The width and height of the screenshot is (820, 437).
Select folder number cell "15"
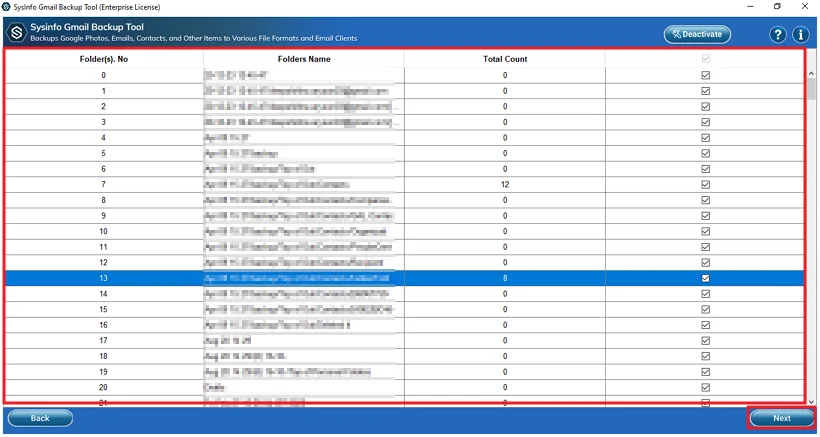click(104, 309)
